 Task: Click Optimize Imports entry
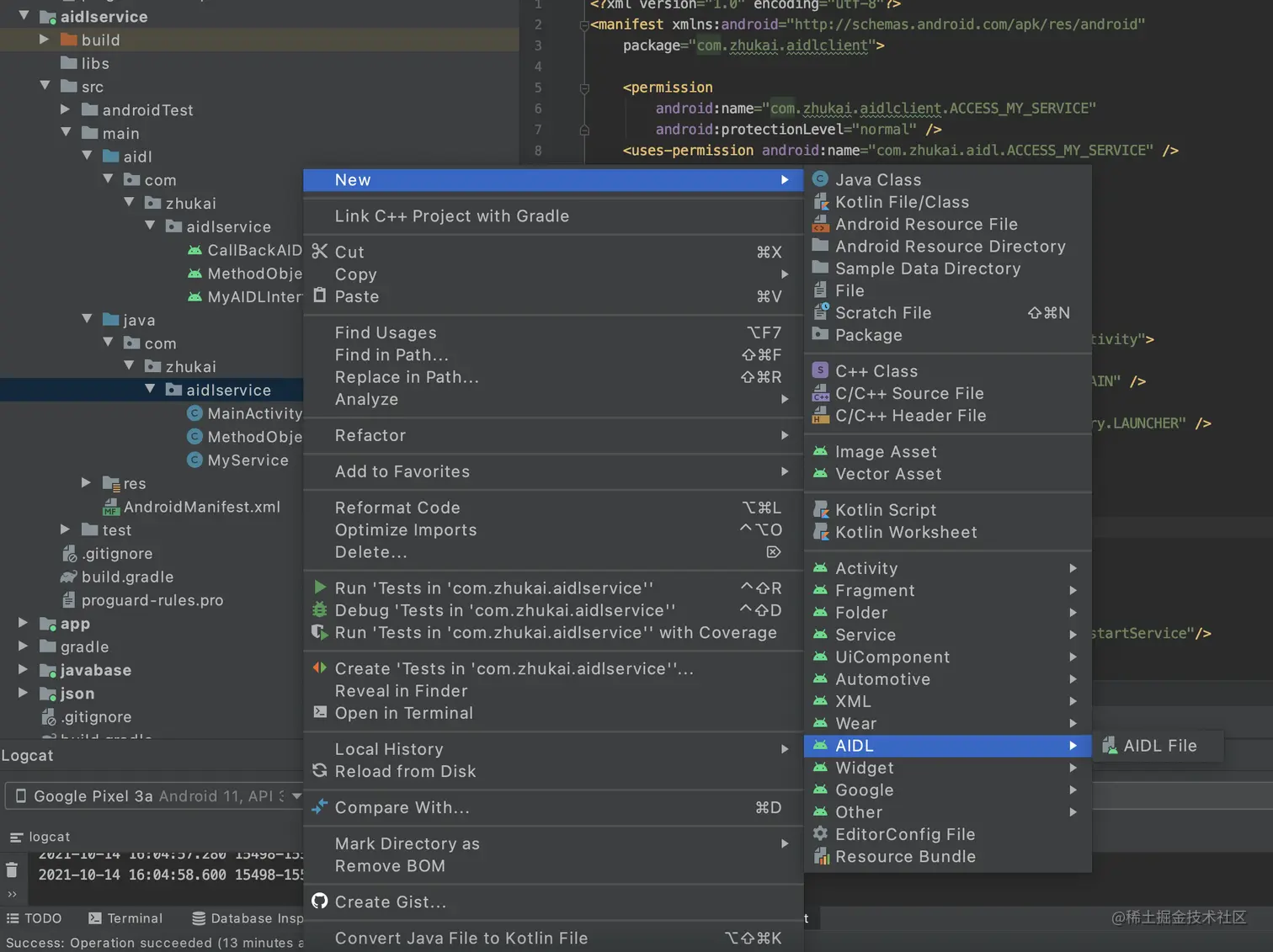[552, 529]
